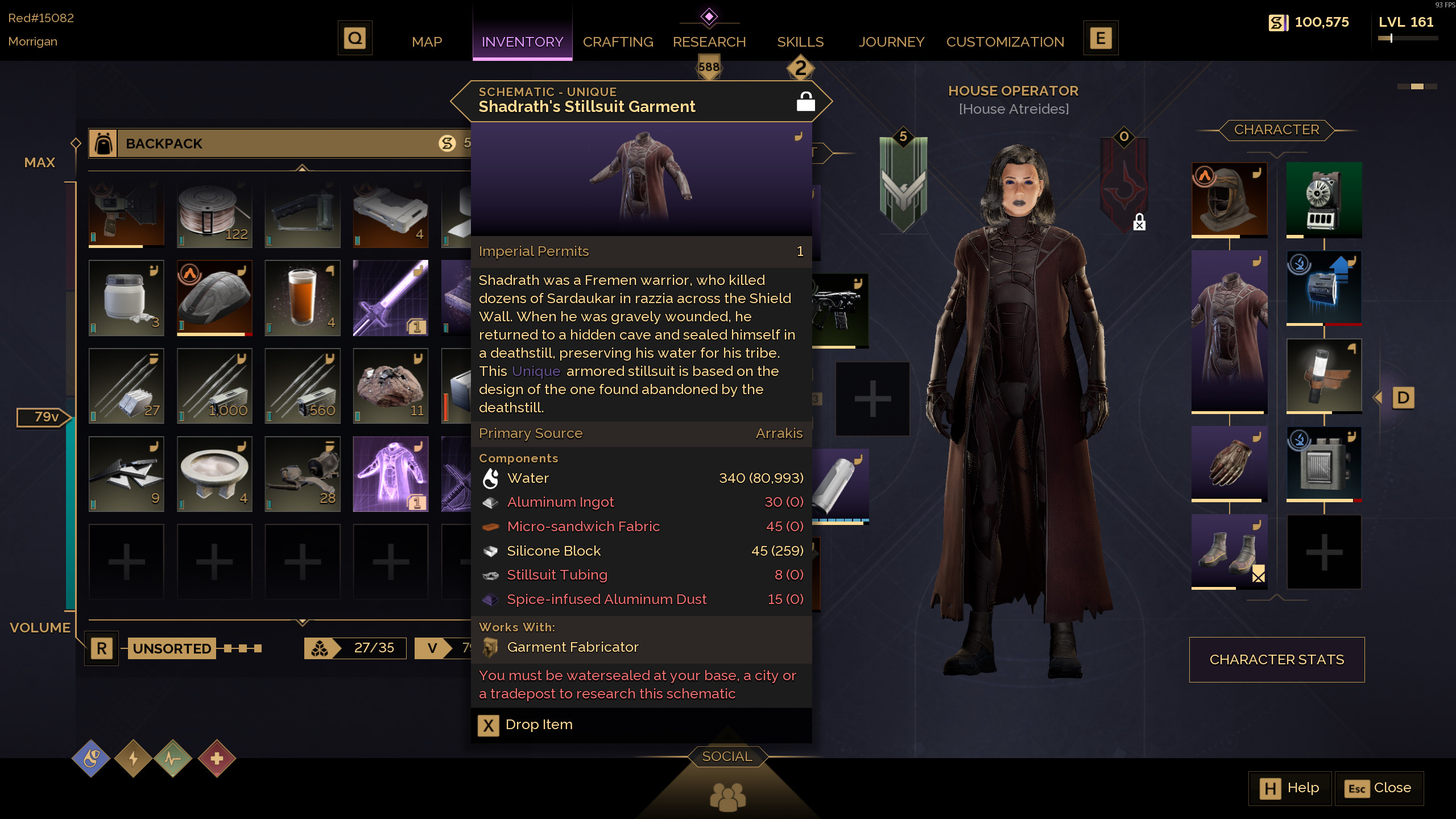The width and height of the screenshot is (1456, 819).
Task: Open the Social group icon
Action: [x=727, y=796]
